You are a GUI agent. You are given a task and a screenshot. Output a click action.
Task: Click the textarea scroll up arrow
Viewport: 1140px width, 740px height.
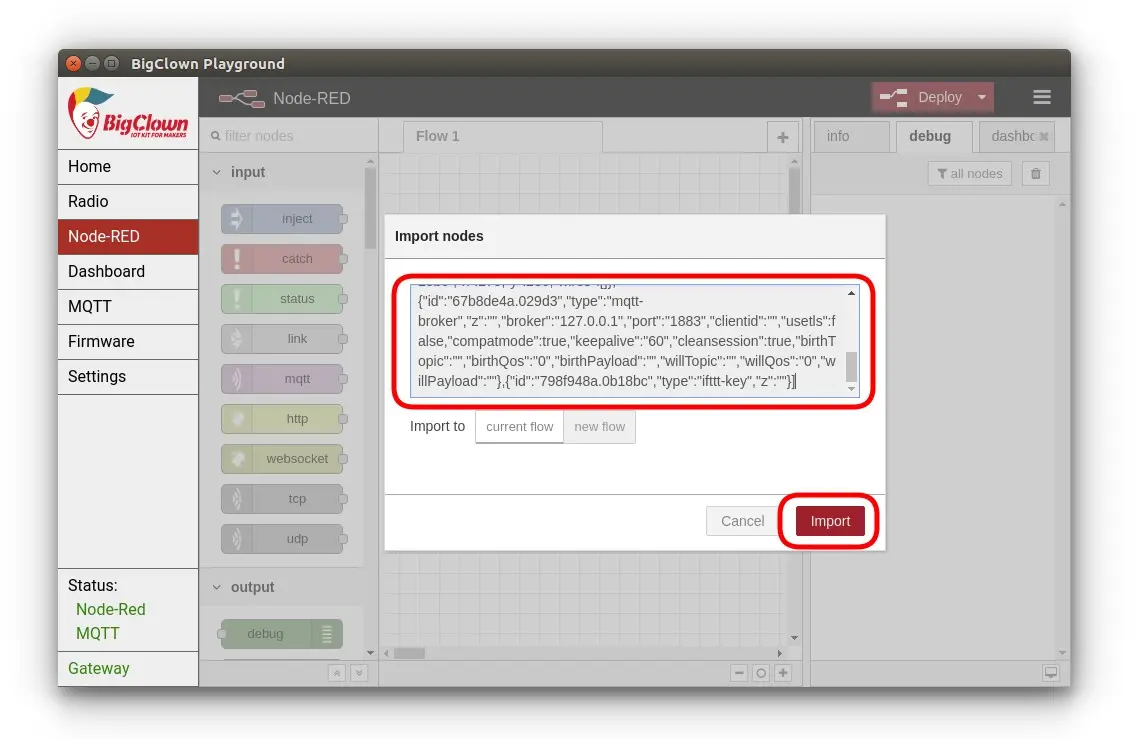point(851,294)
